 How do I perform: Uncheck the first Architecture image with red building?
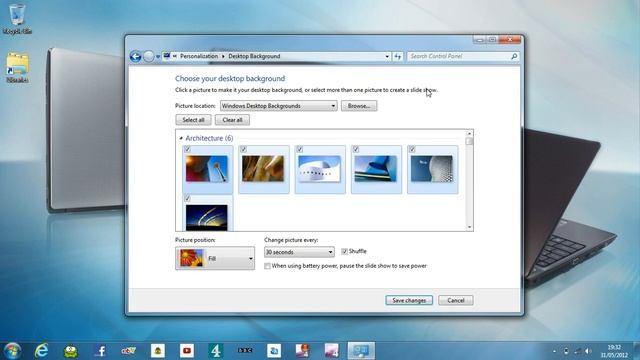pos(187,149)
